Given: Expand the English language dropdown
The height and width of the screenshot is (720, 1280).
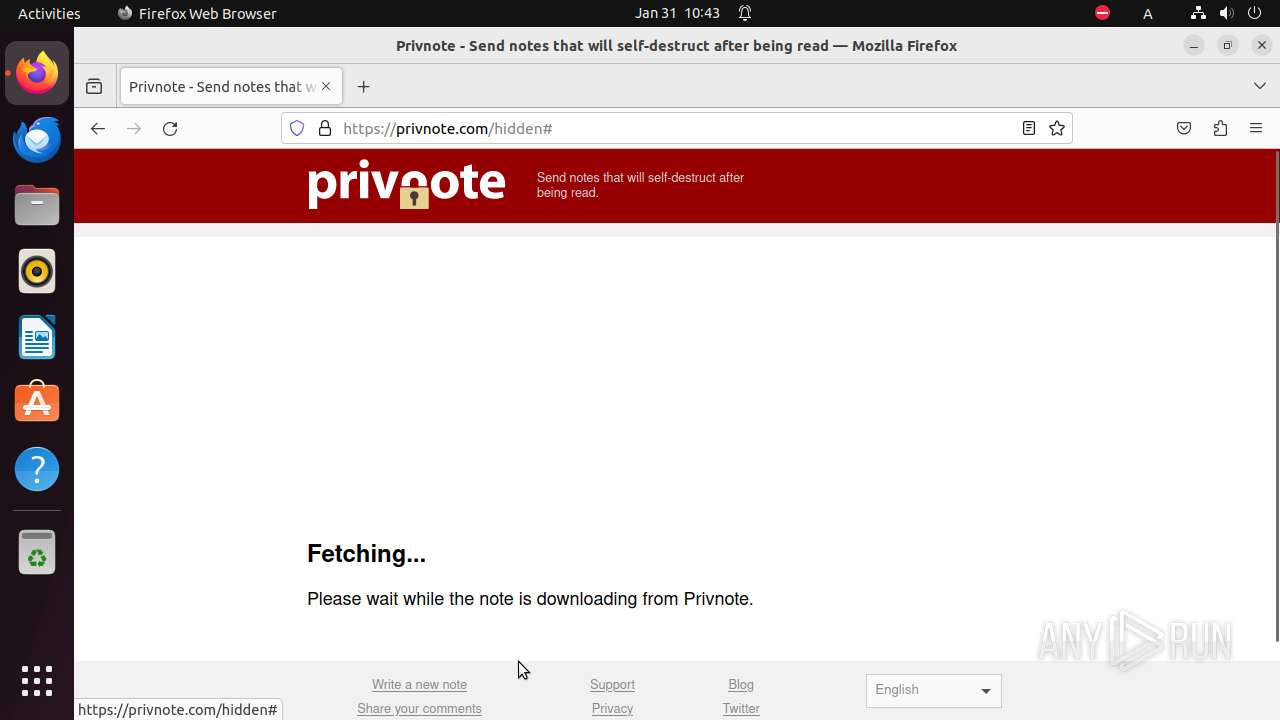Looking at the screenshot, I should [933, 690].
